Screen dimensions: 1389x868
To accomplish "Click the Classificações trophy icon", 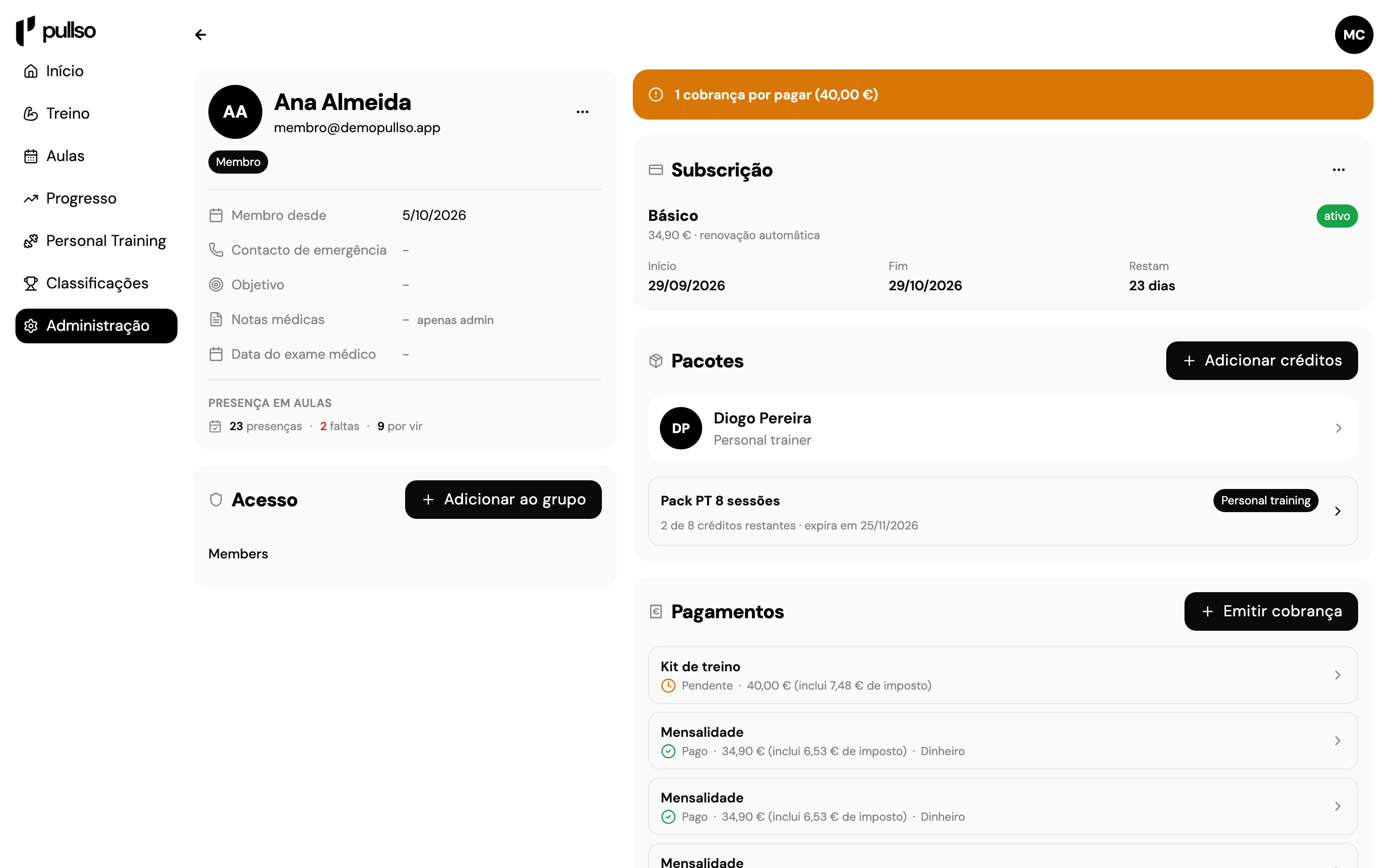I will tap(31, 284).
